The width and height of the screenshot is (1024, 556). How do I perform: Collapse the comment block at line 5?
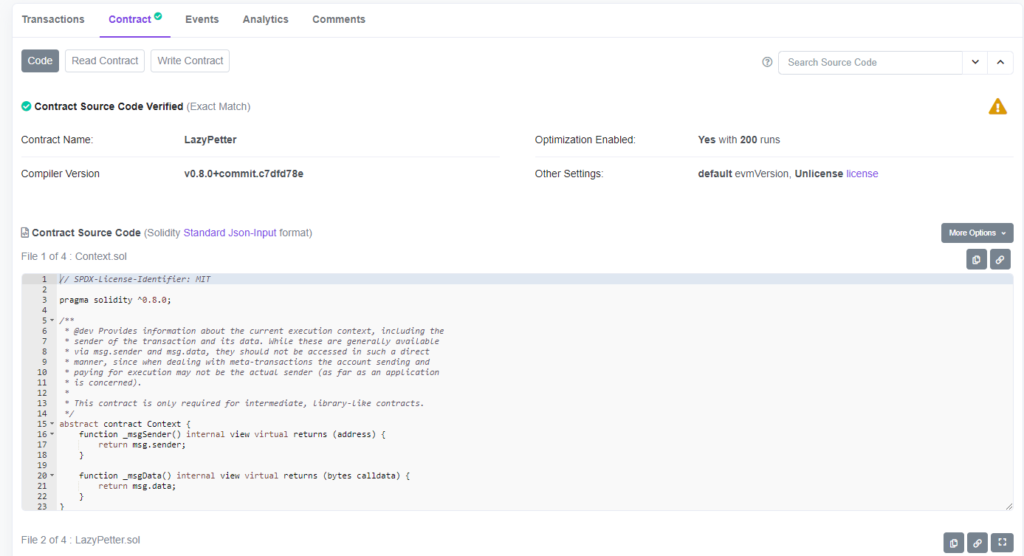coord(52,320)
